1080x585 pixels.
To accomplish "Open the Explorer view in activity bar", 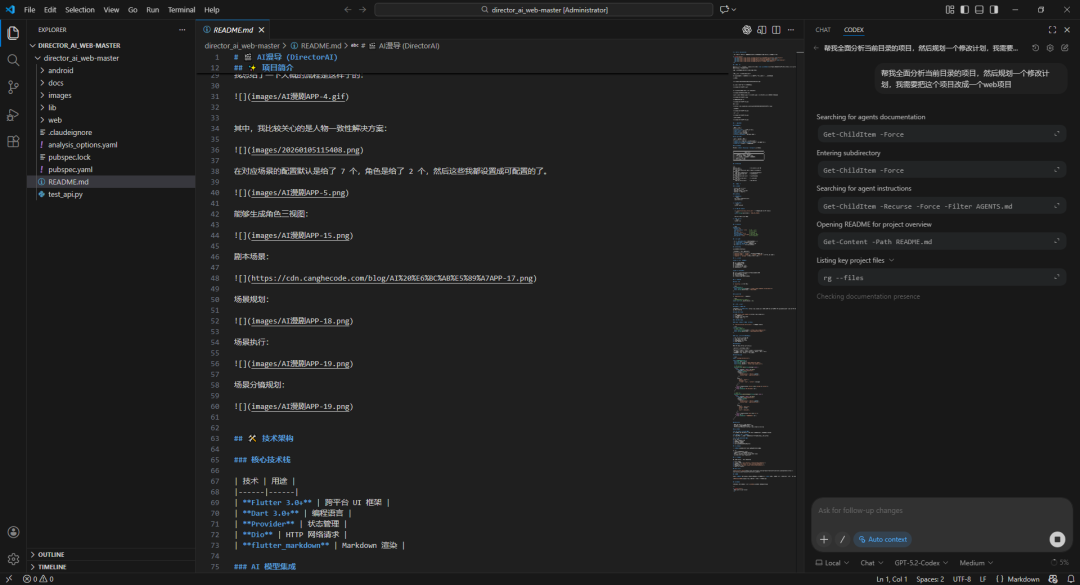I will (13, 33).
